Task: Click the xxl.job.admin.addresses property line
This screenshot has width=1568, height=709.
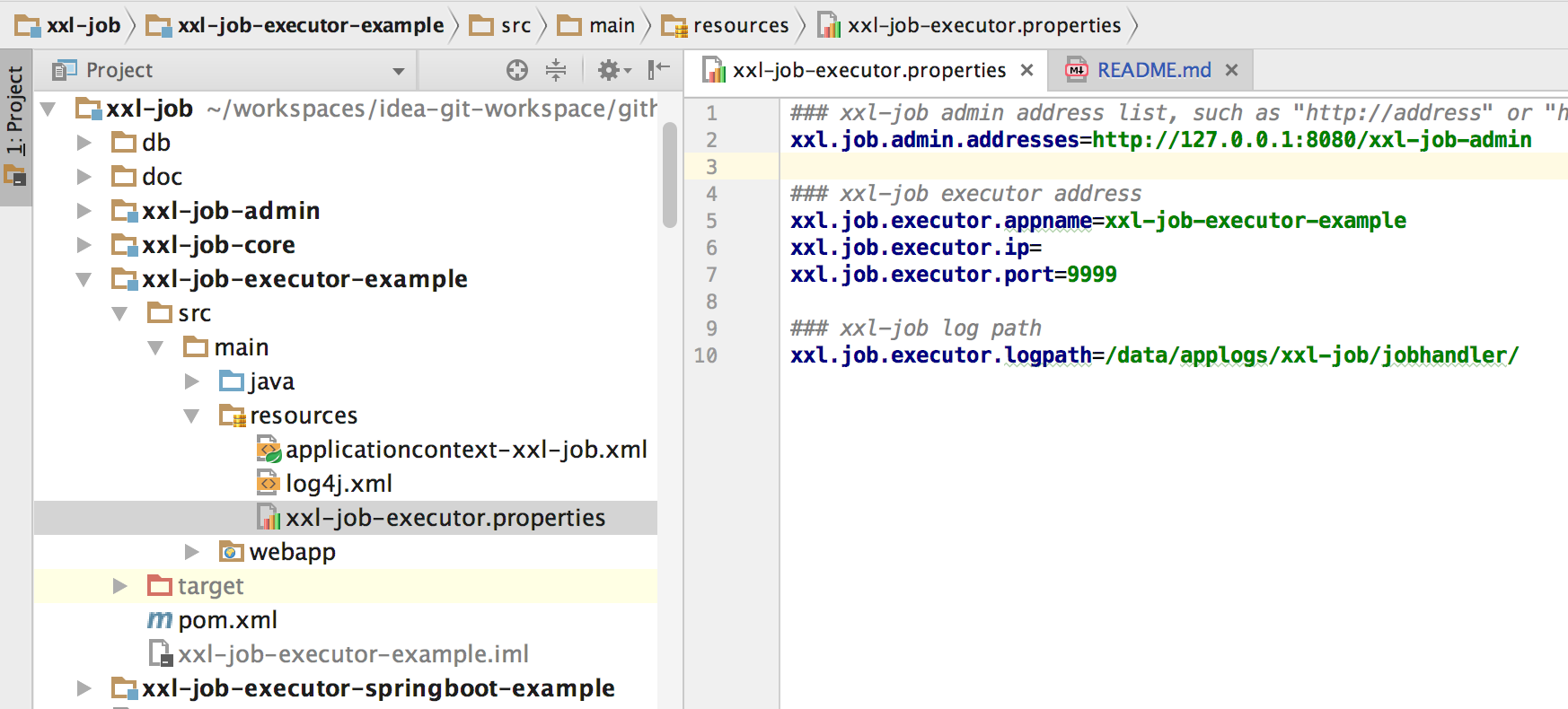Action: click(x=1160, y=140)
